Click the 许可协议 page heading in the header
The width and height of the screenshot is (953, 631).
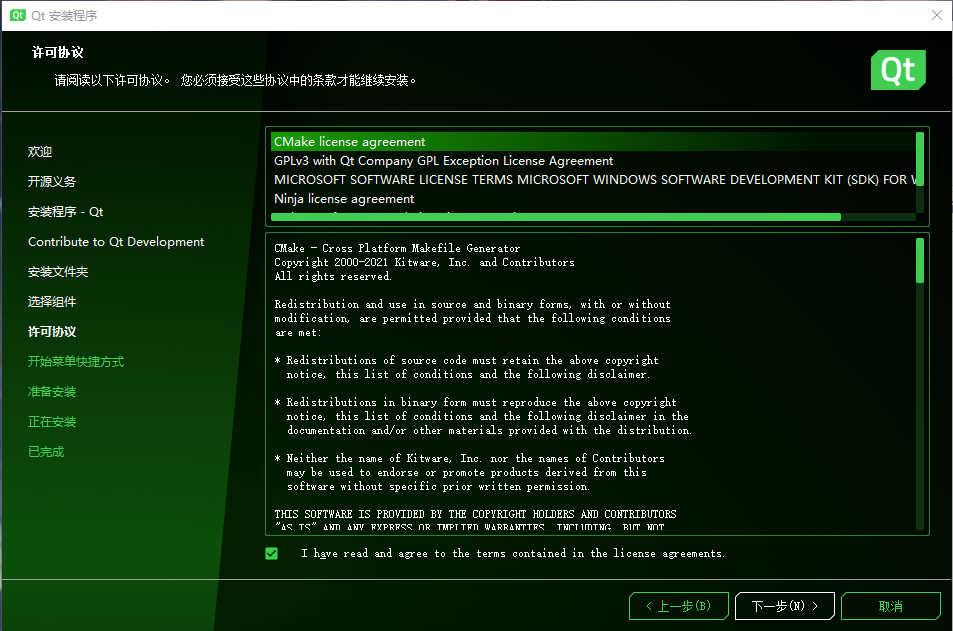58,52
